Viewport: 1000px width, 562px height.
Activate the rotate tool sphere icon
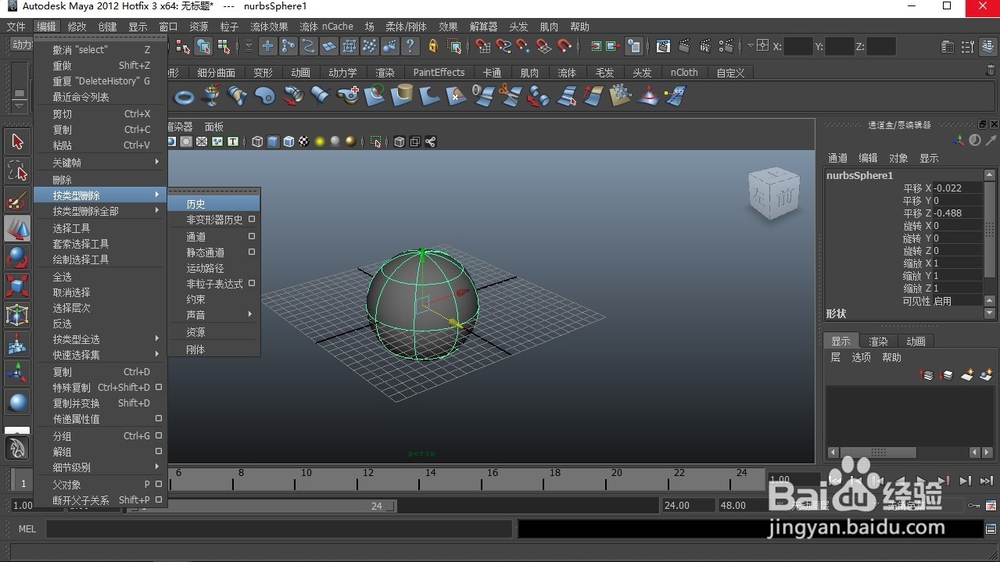pos(17,258)
